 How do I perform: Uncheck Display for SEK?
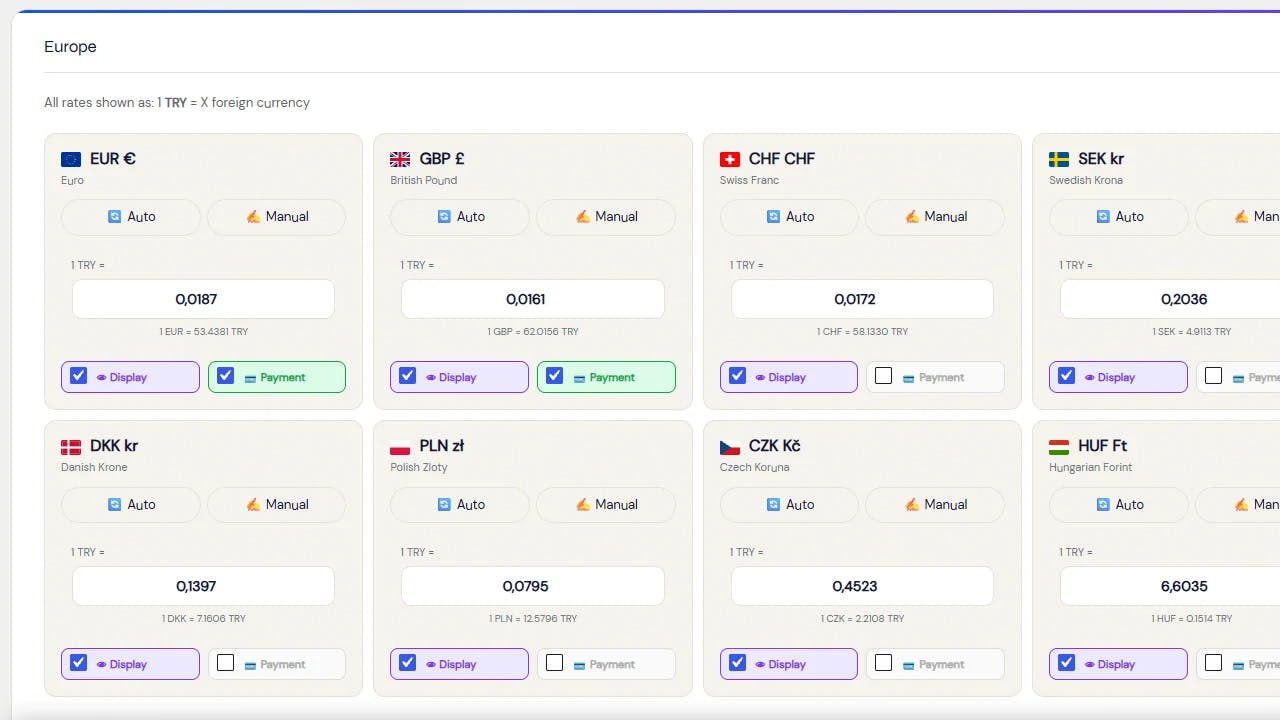pyautogui.click(x=1066, y=376)
